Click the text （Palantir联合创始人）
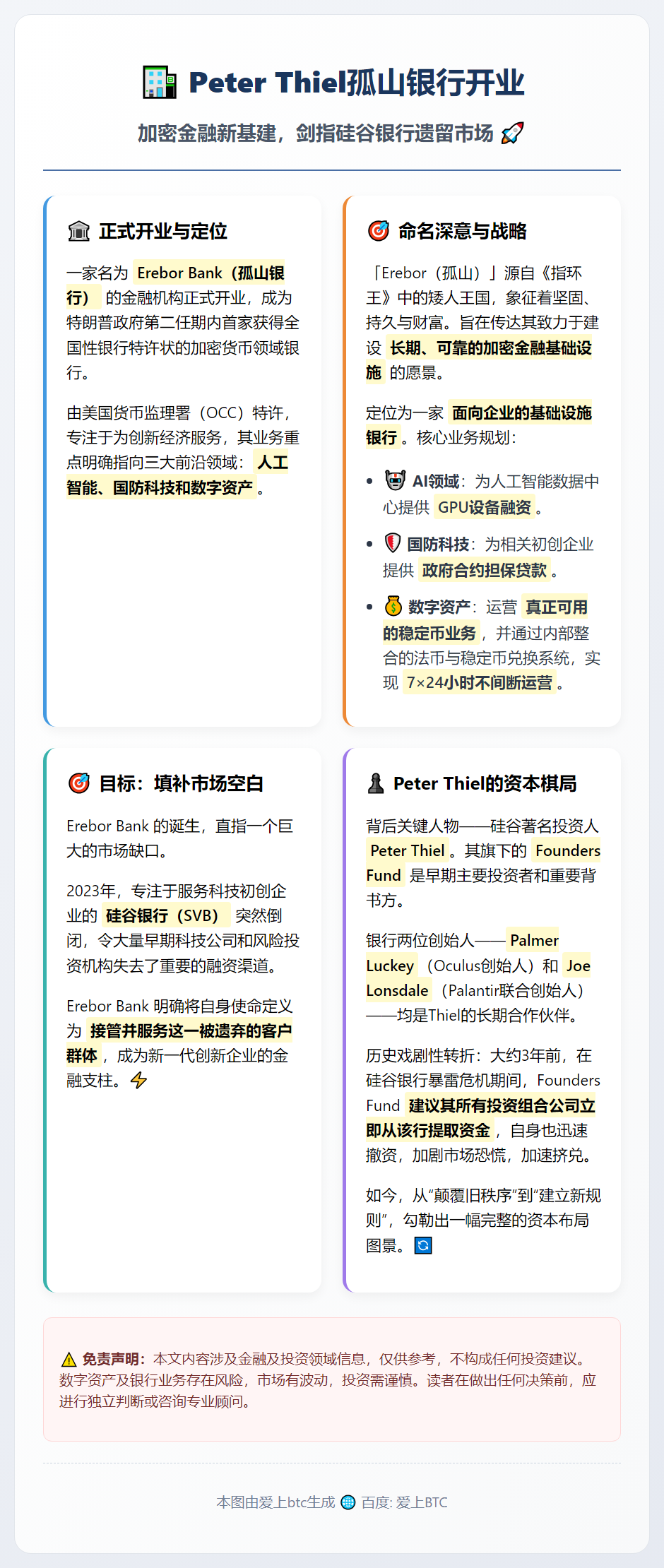This screenshot has height=1568, width=664. coord(513,990)
